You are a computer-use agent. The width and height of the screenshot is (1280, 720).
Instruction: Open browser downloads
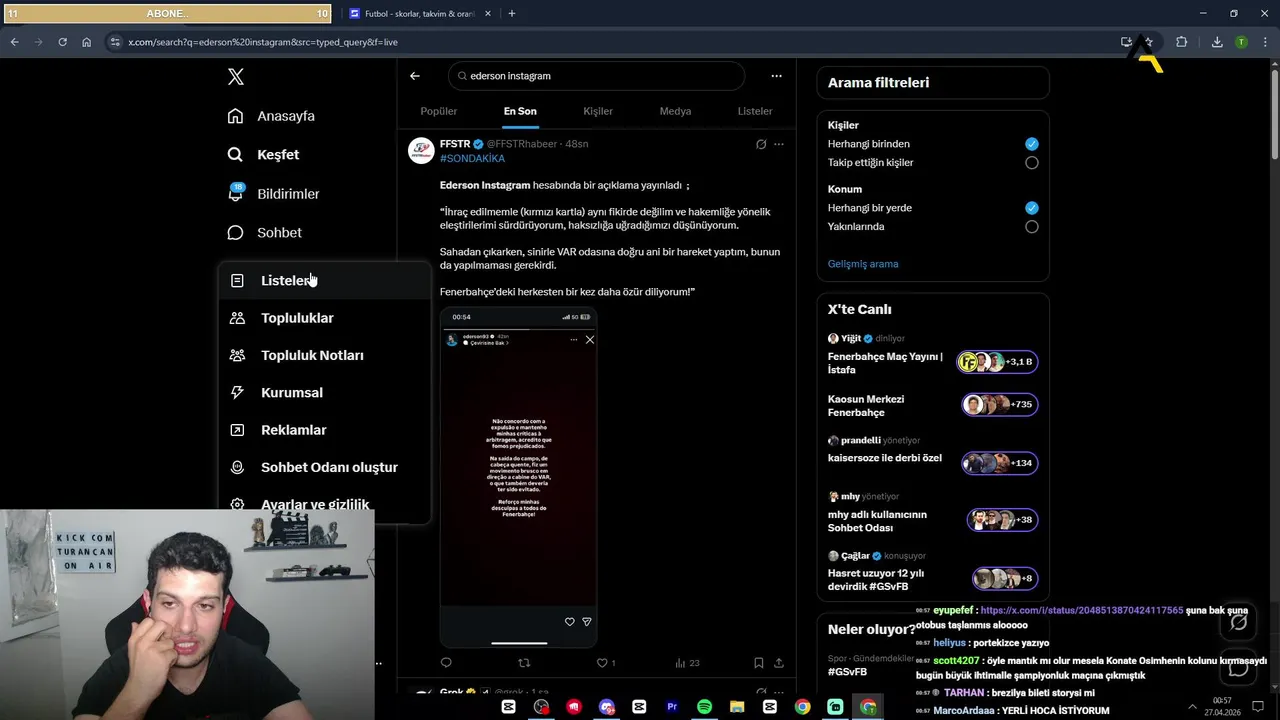click(x=1217, y=42)
